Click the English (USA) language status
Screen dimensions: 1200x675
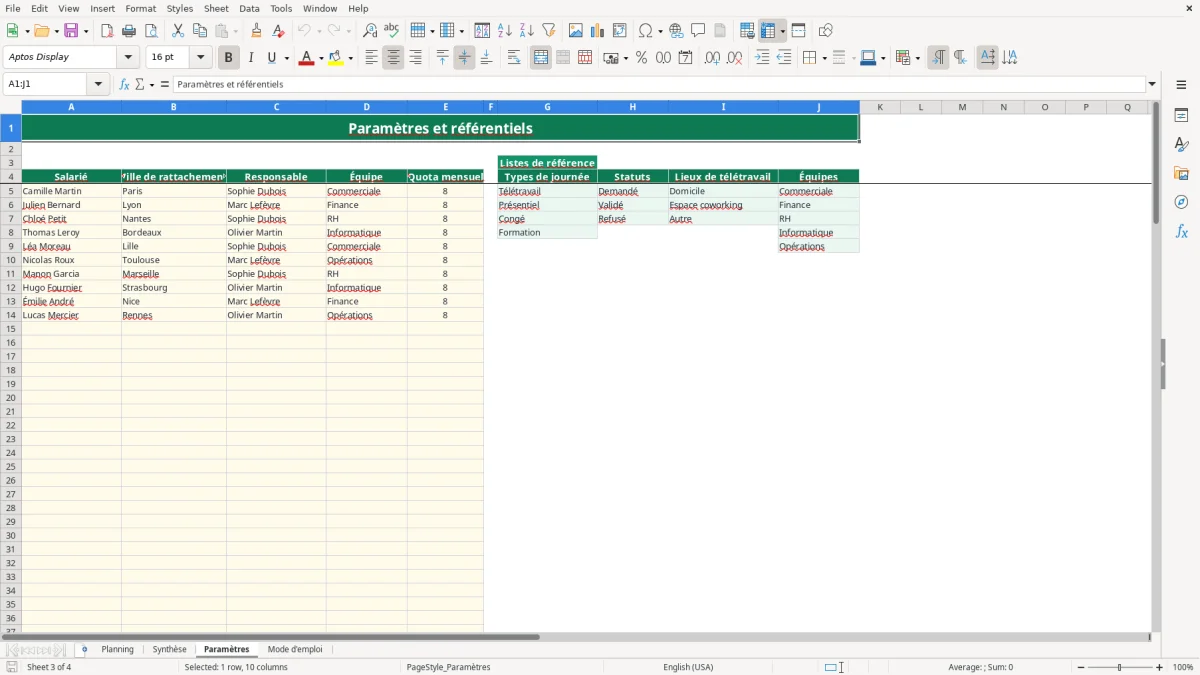tap(688, 667)
